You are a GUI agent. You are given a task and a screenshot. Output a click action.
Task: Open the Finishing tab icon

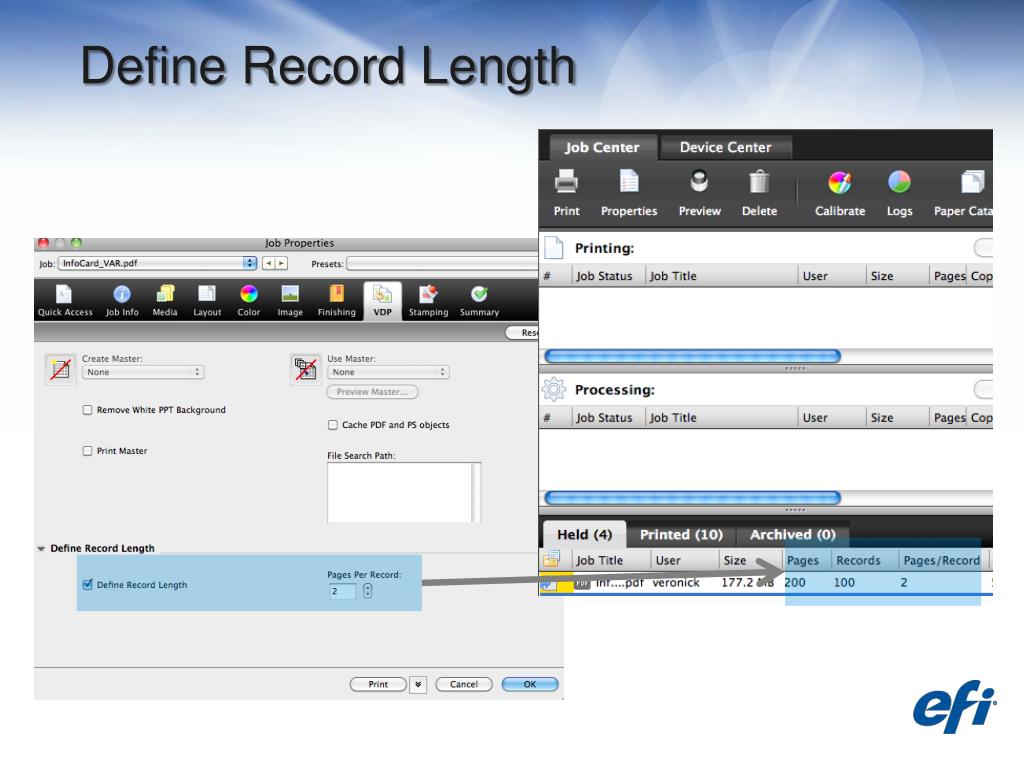pos(336,295)
